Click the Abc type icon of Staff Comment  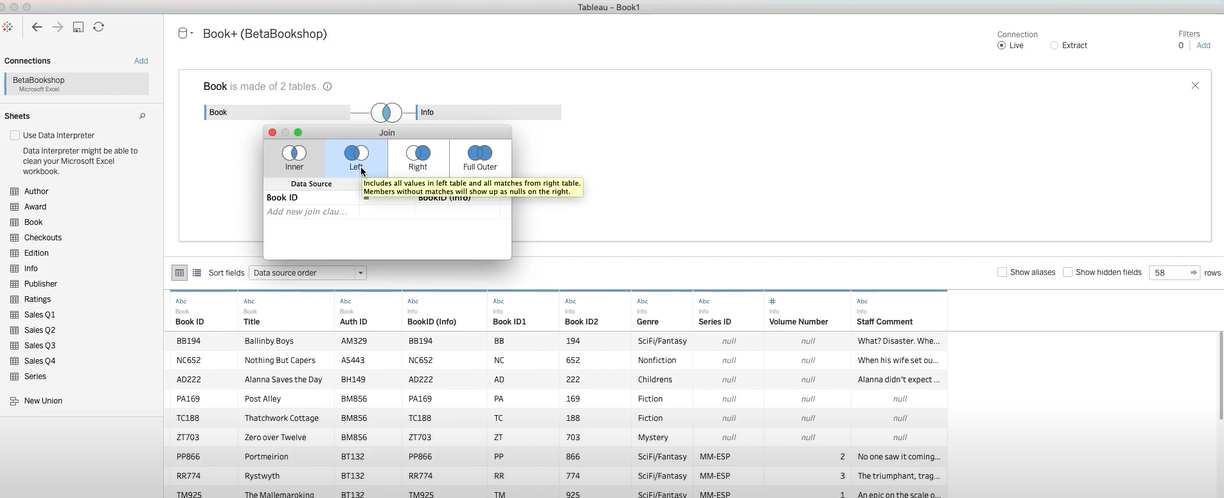pyautogui.click(x=863, y=301)
